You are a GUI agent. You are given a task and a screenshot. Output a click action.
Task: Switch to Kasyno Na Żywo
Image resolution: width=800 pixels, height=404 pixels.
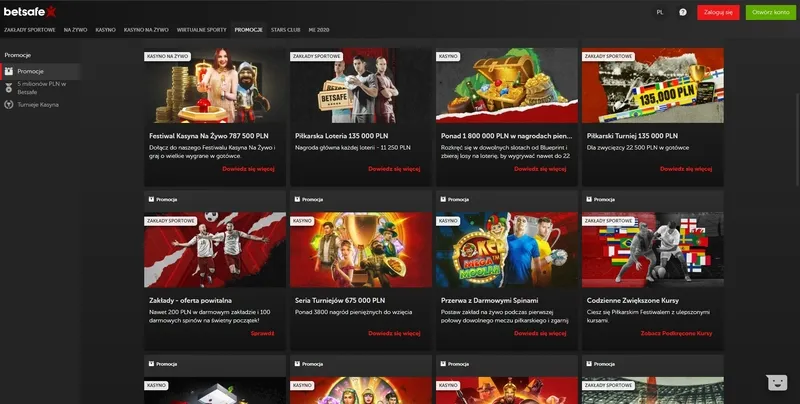(x=146, y=30)
